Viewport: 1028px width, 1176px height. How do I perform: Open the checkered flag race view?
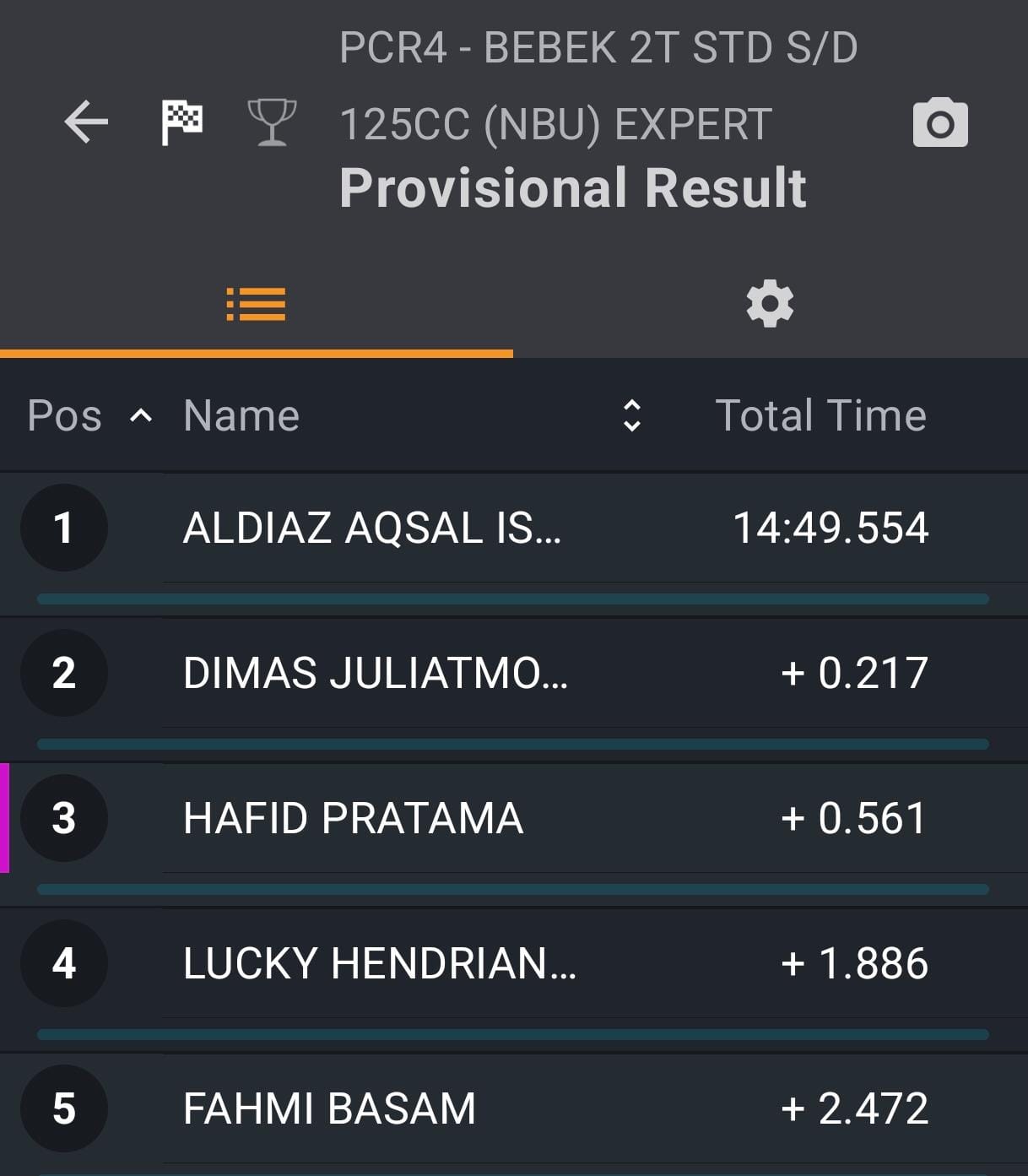coord(182,122)
